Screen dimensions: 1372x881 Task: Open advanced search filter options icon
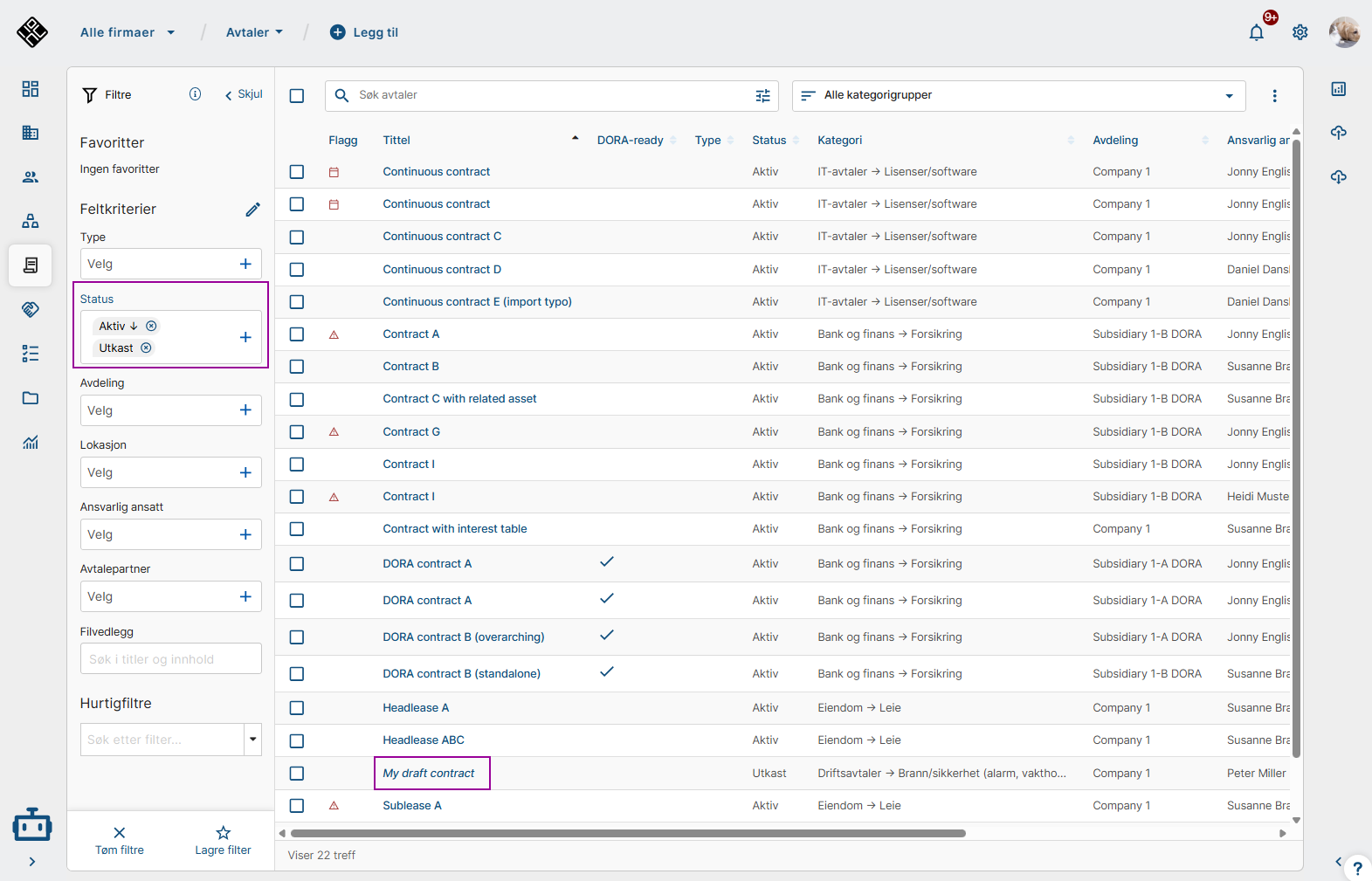click(762, 96)
